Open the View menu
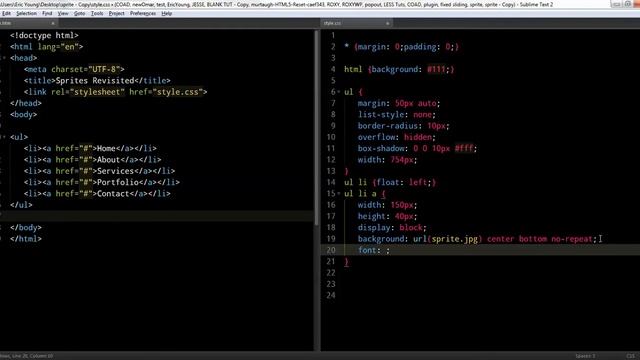640x360 pixels. click(x=63, y=13)
